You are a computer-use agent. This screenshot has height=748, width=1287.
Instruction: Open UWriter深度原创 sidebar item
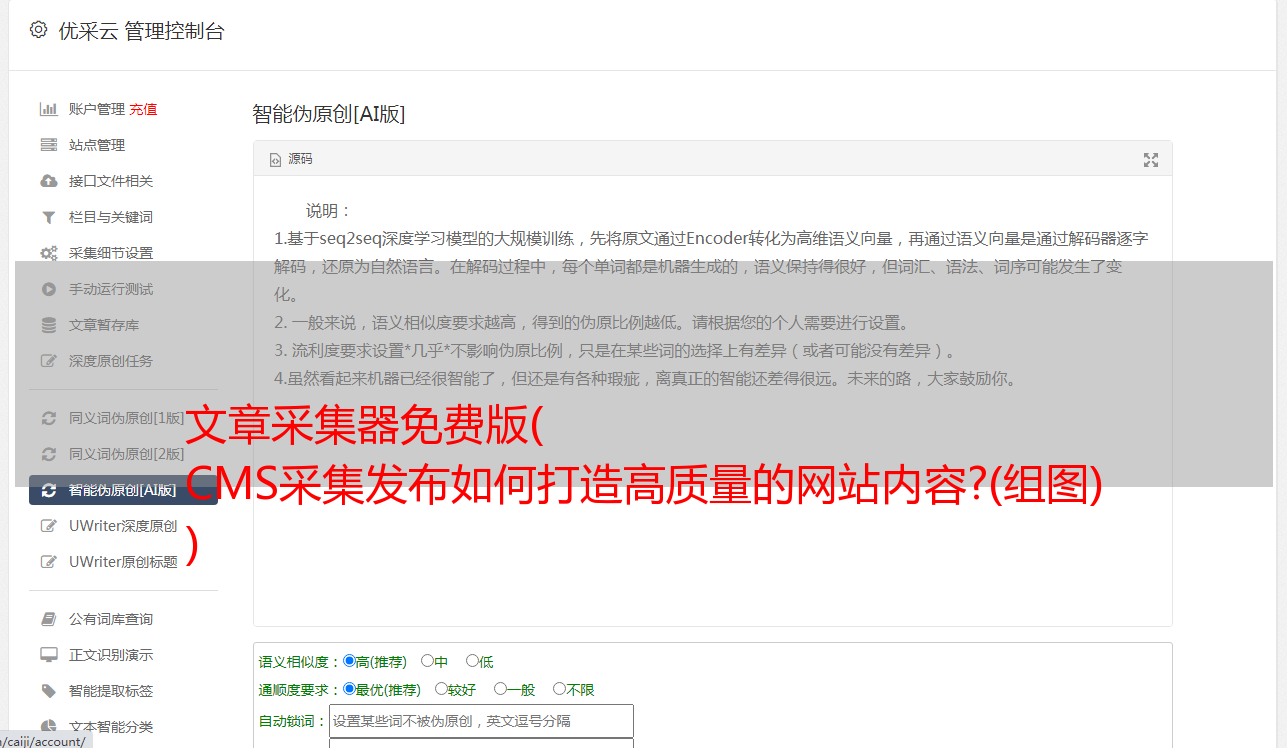coord(123,526)
